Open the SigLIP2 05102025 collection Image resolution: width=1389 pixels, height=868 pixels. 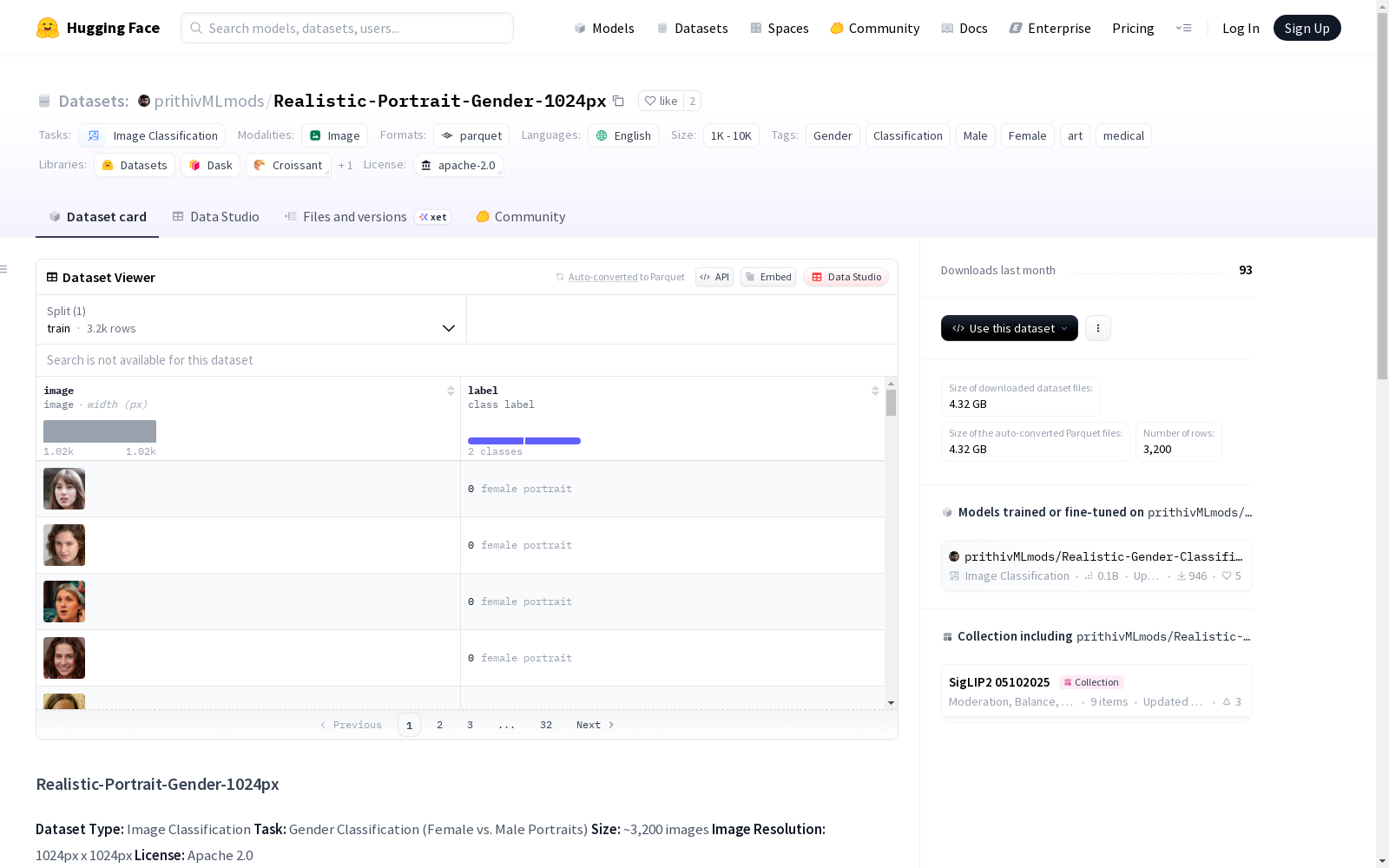[1096, 692]
